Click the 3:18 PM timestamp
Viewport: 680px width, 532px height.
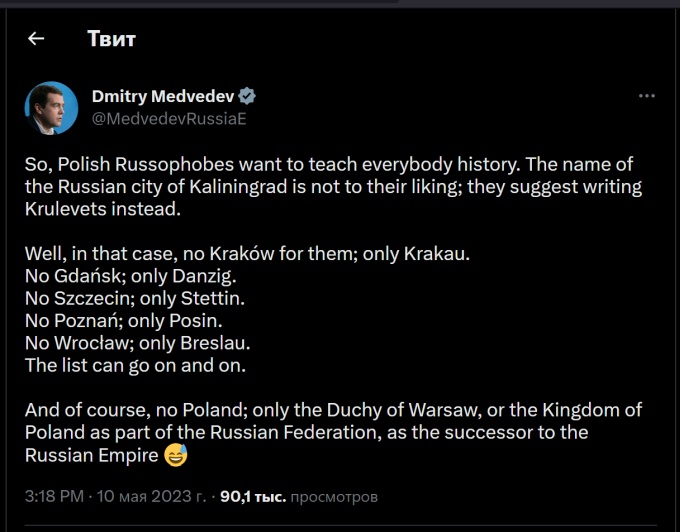(x=54, y=495)
